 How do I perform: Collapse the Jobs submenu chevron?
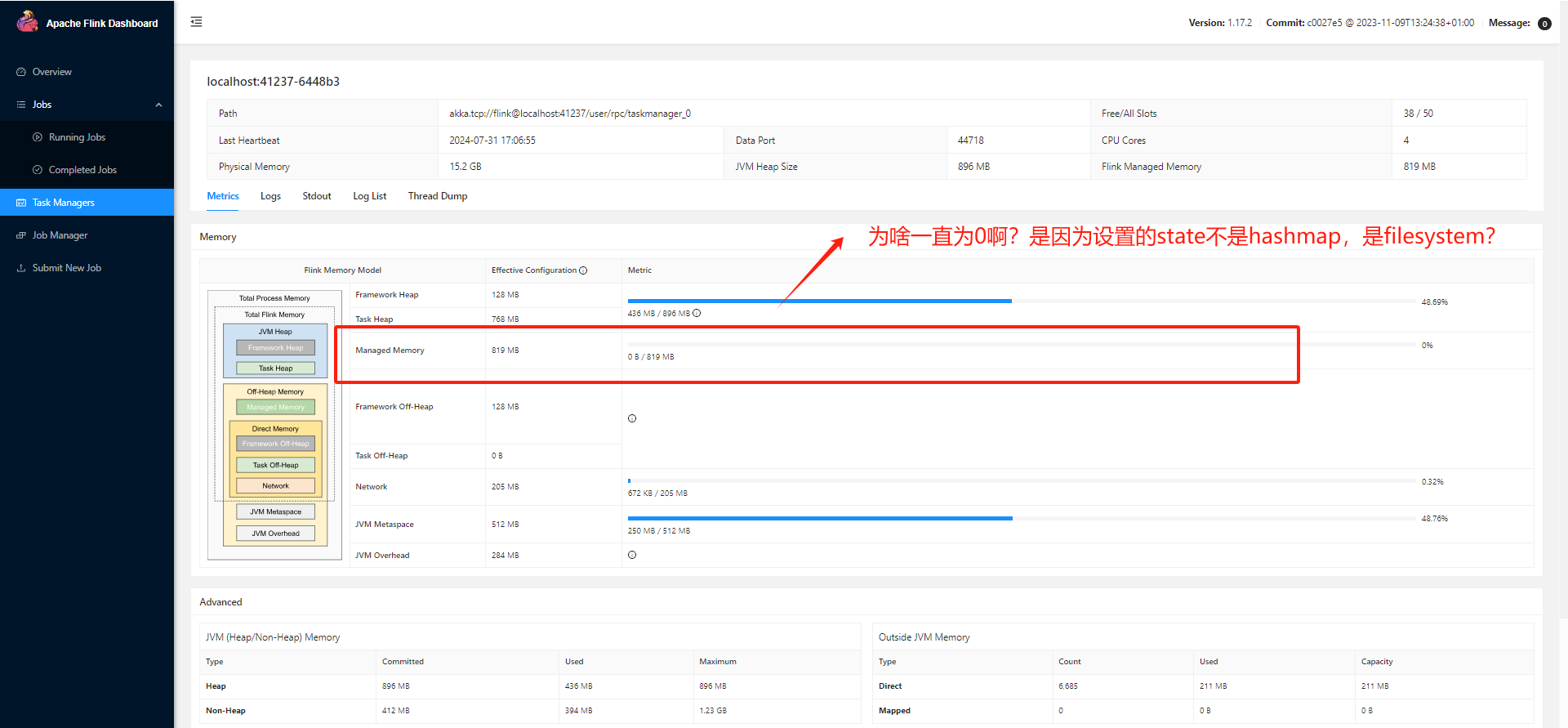pyautogui.click(x=158, y=105)
